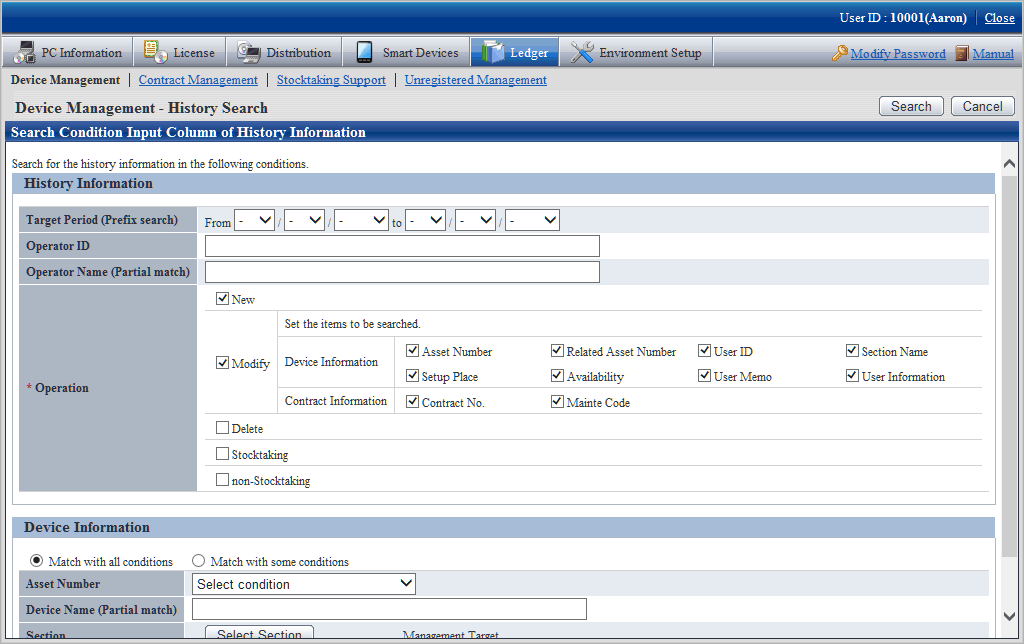The height and width of the screenshot is (644, 1024).
Task: Open the Modify Password link
Action: coord(897,54)
